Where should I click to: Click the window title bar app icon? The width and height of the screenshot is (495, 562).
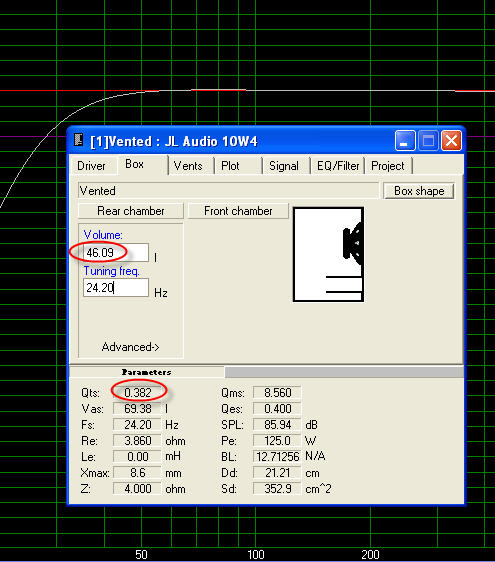pos(78,140)
